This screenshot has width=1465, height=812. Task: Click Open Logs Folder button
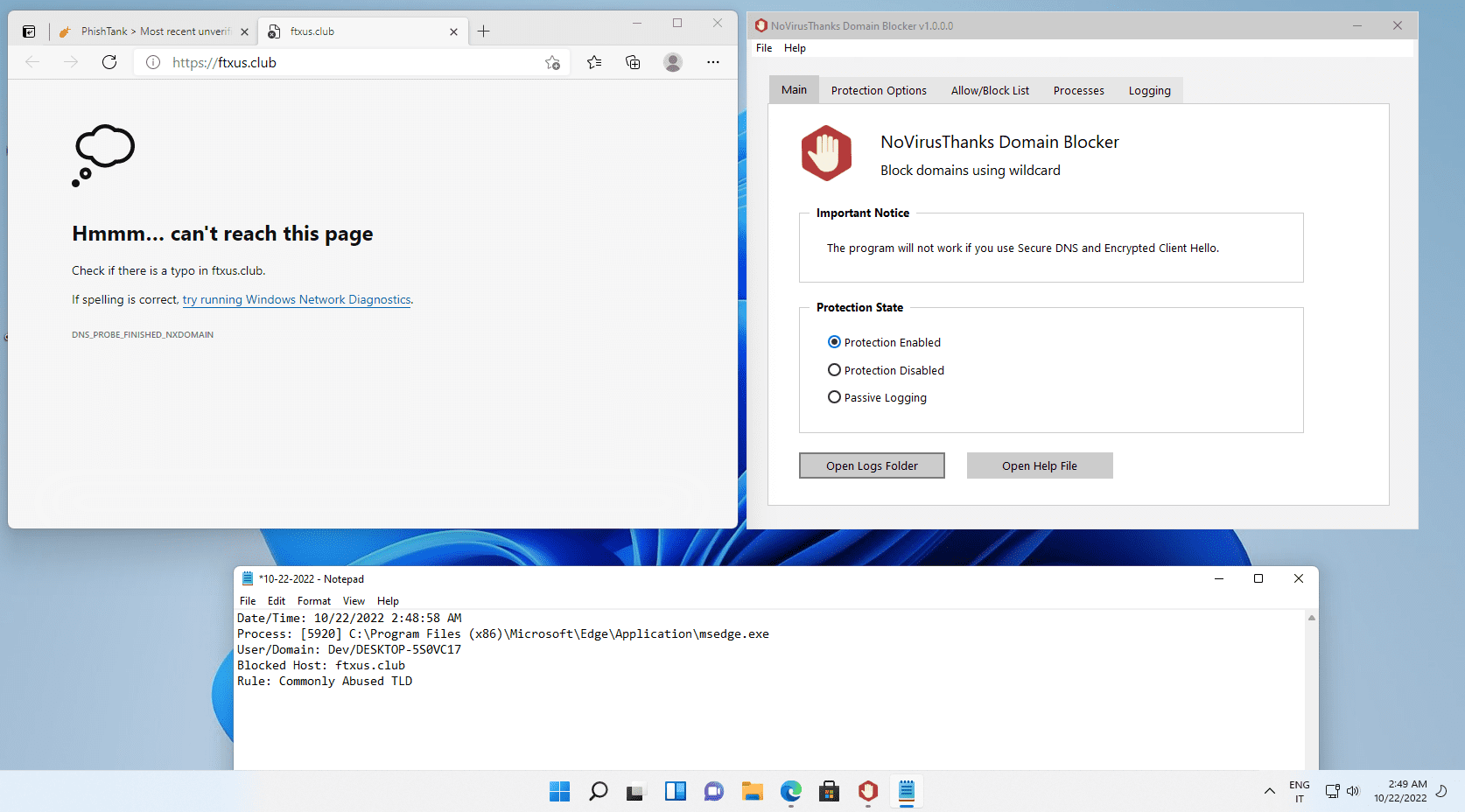click(x=872, y=465)
